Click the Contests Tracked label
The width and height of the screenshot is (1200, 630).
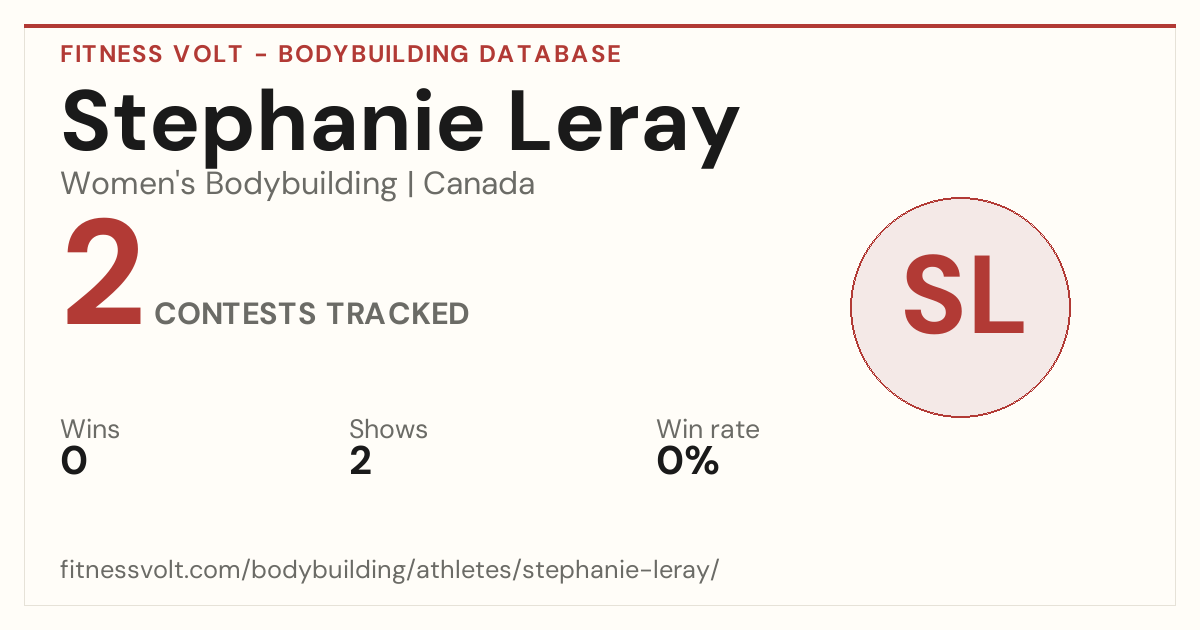coord(312,314)
